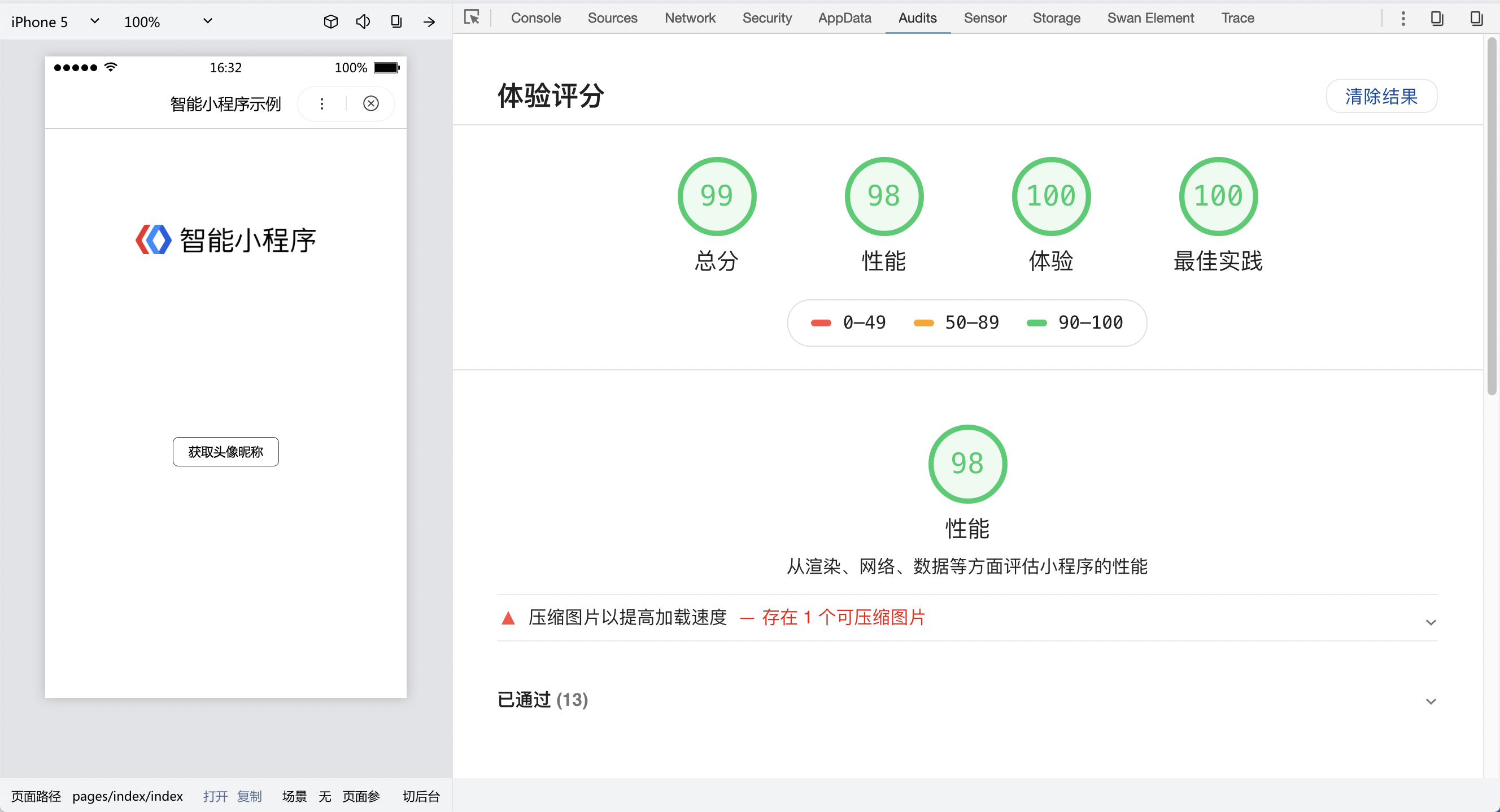1500x812 pixels.
Task: Switch to the Security tab
Action: (767, 18)
